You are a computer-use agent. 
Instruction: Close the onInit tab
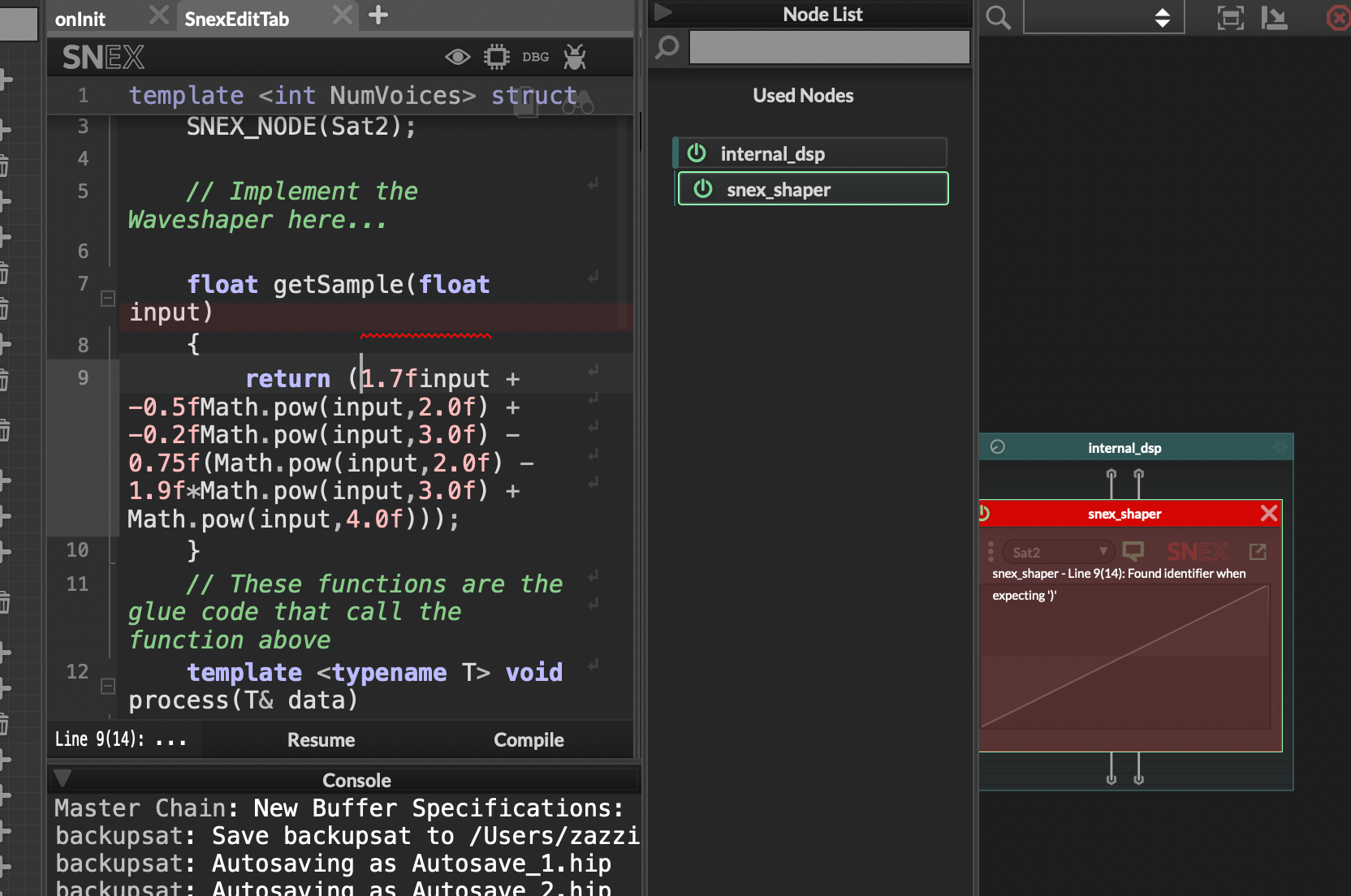click(159, 15)
